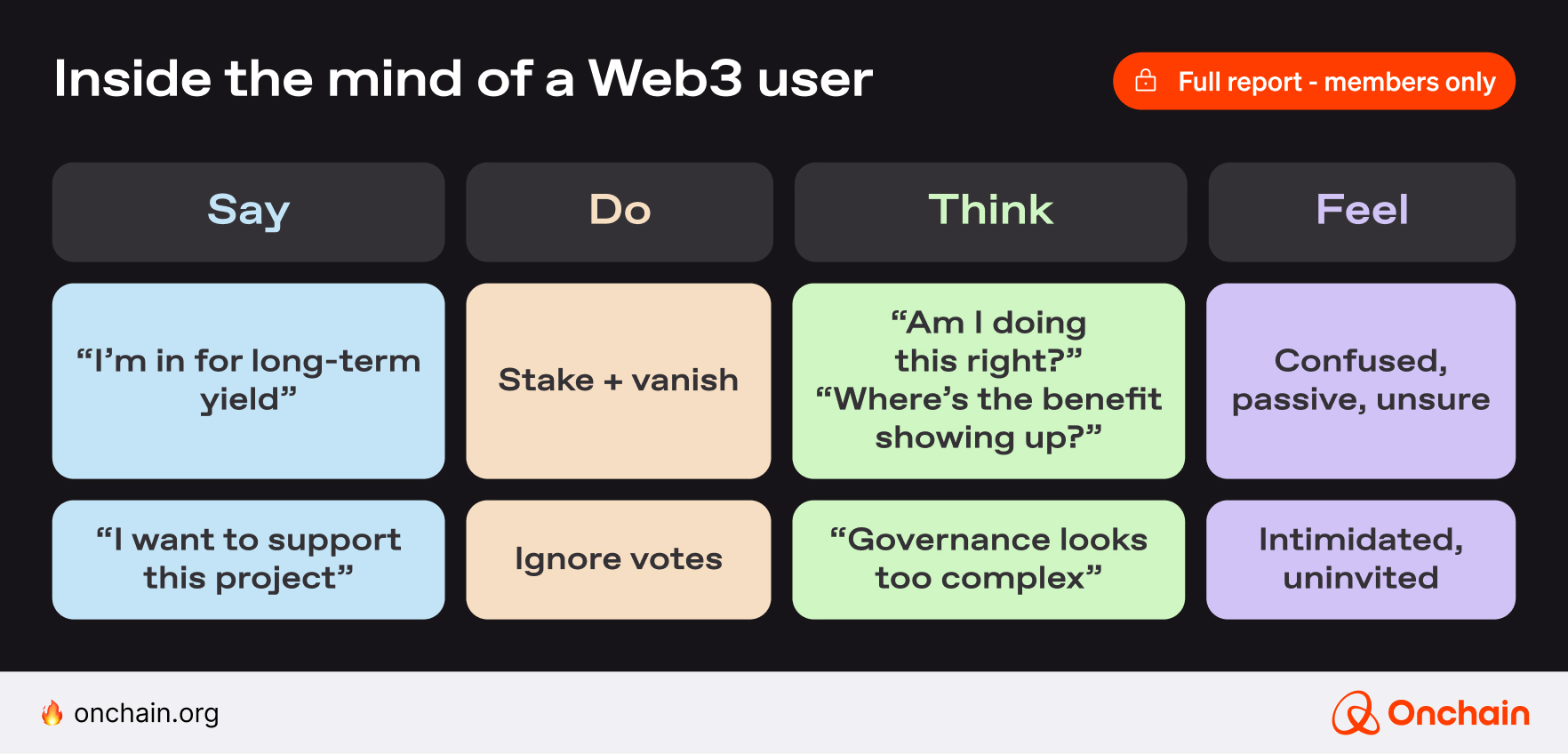Open the 'Full report - members only' button
The image size is (1568, 754).
tap(1314, 81)
